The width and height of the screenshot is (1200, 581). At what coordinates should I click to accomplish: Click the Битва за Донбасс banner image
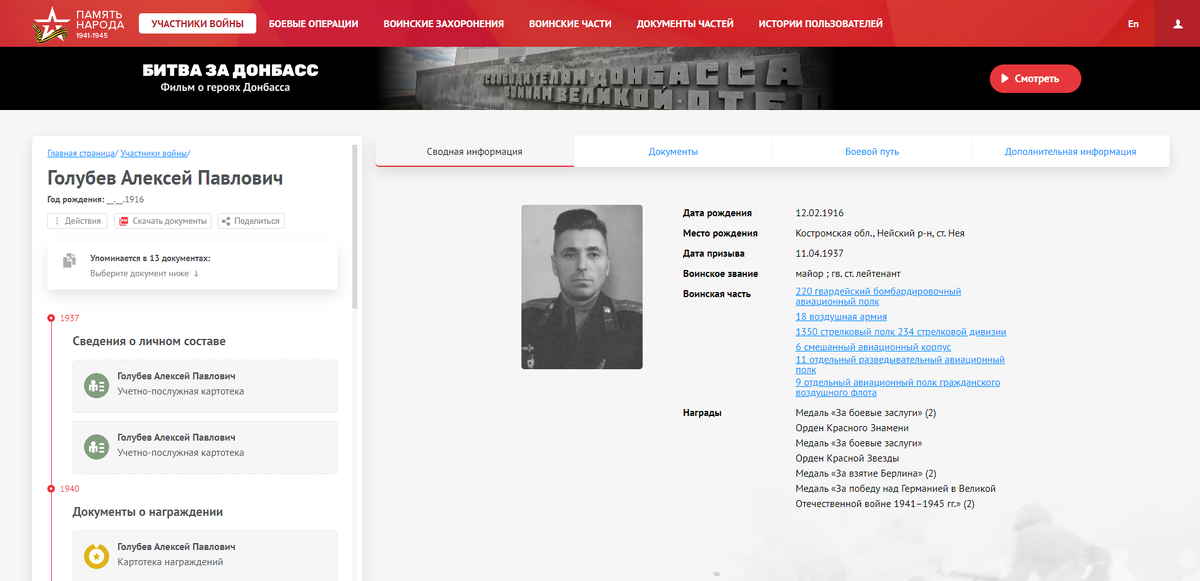tap(610, 79)
